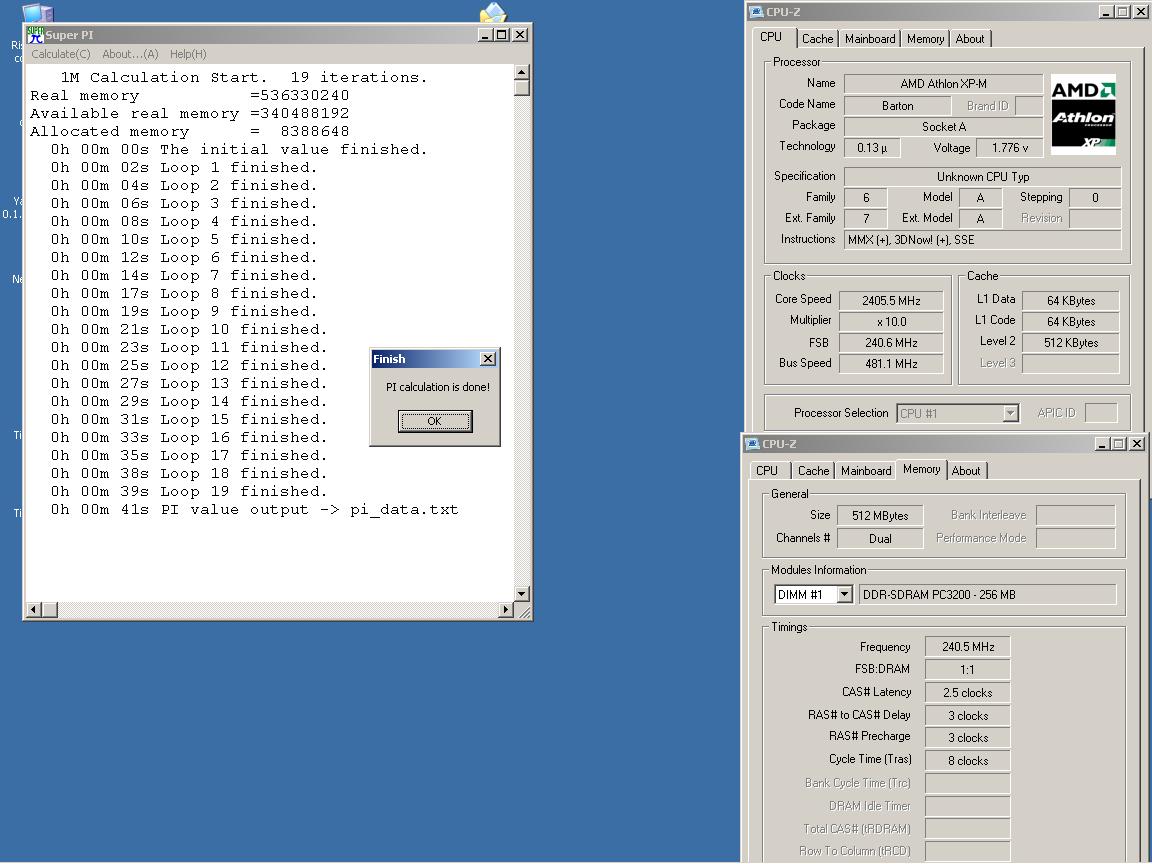Click the Package field Socket A
1152x864 pixels.
tap(943, 127)
